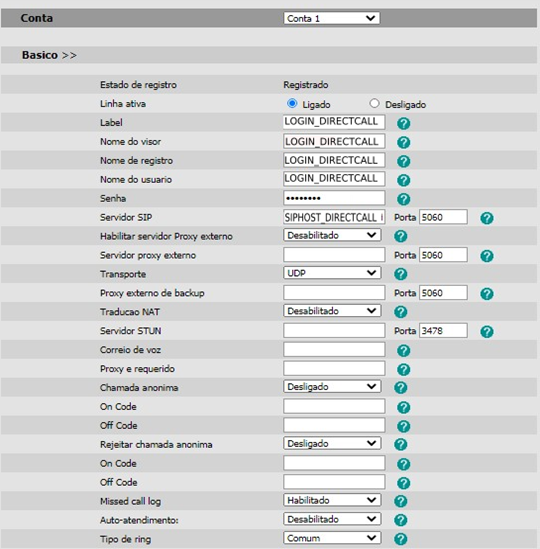The height and width of the screenshot is (549, 540).
Task: Click the Conta heading text
Action: click(x=37, y=18)
